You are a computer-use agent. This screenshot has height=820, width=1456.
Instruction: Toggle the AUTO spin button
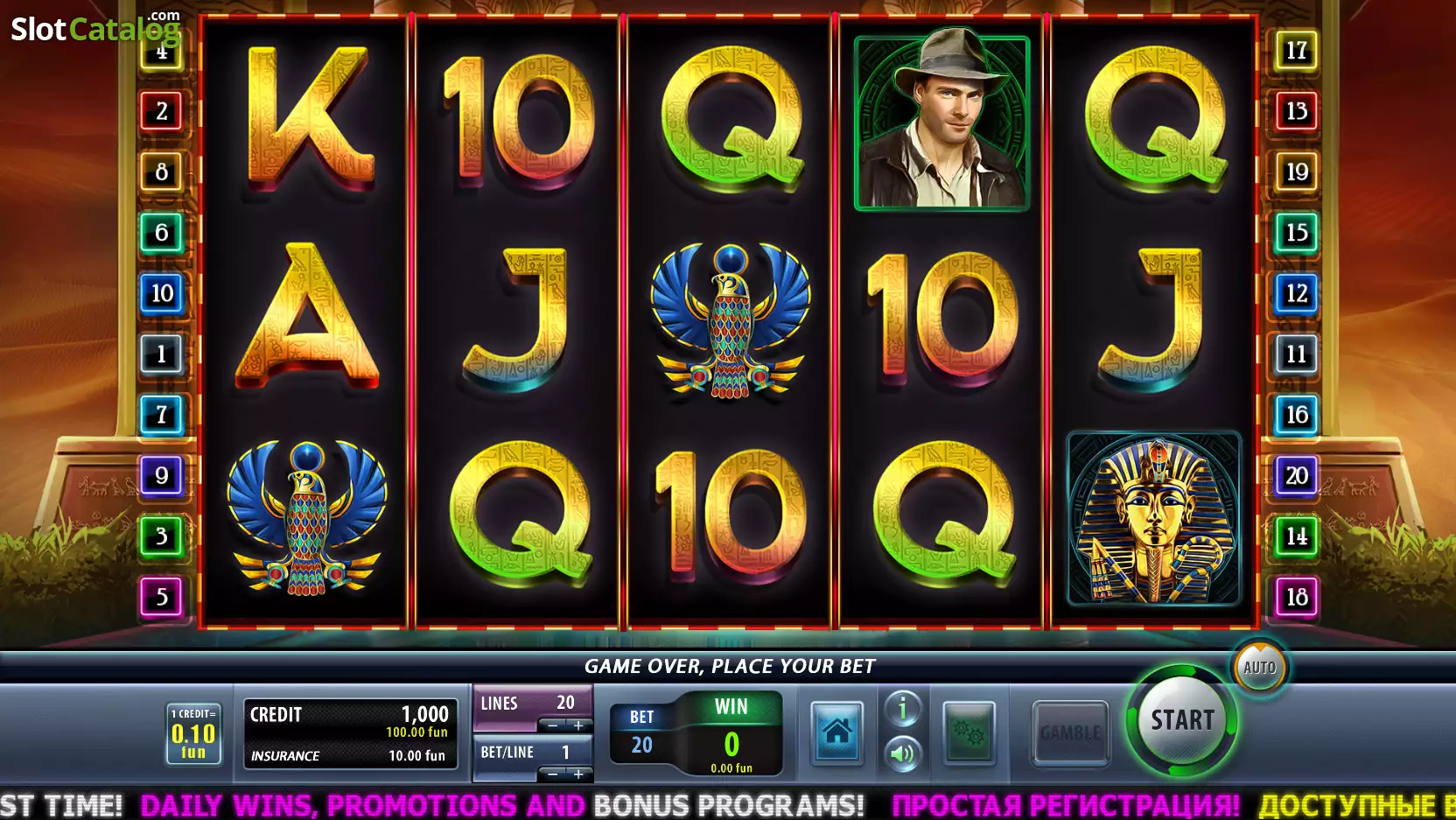click(x=1259, y=668)
